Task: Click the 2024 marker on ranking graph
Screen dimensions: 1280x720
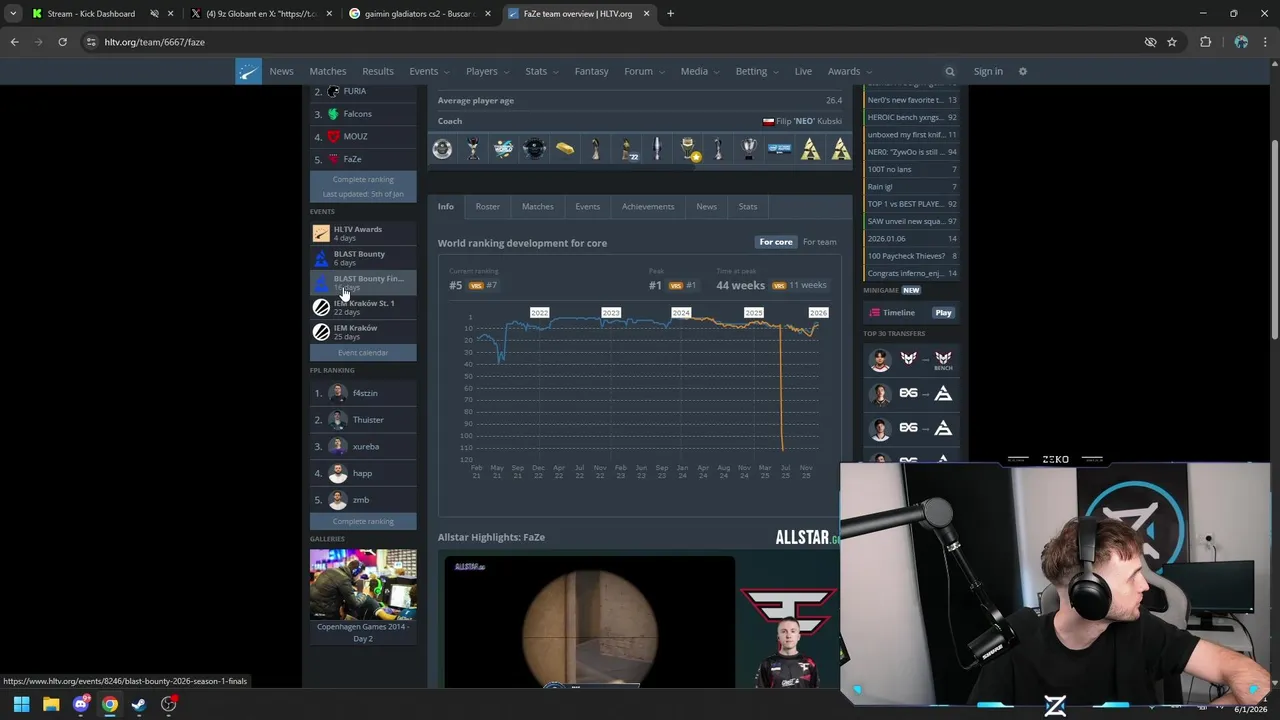Action: pyautogui.click(x=681, y=313)
